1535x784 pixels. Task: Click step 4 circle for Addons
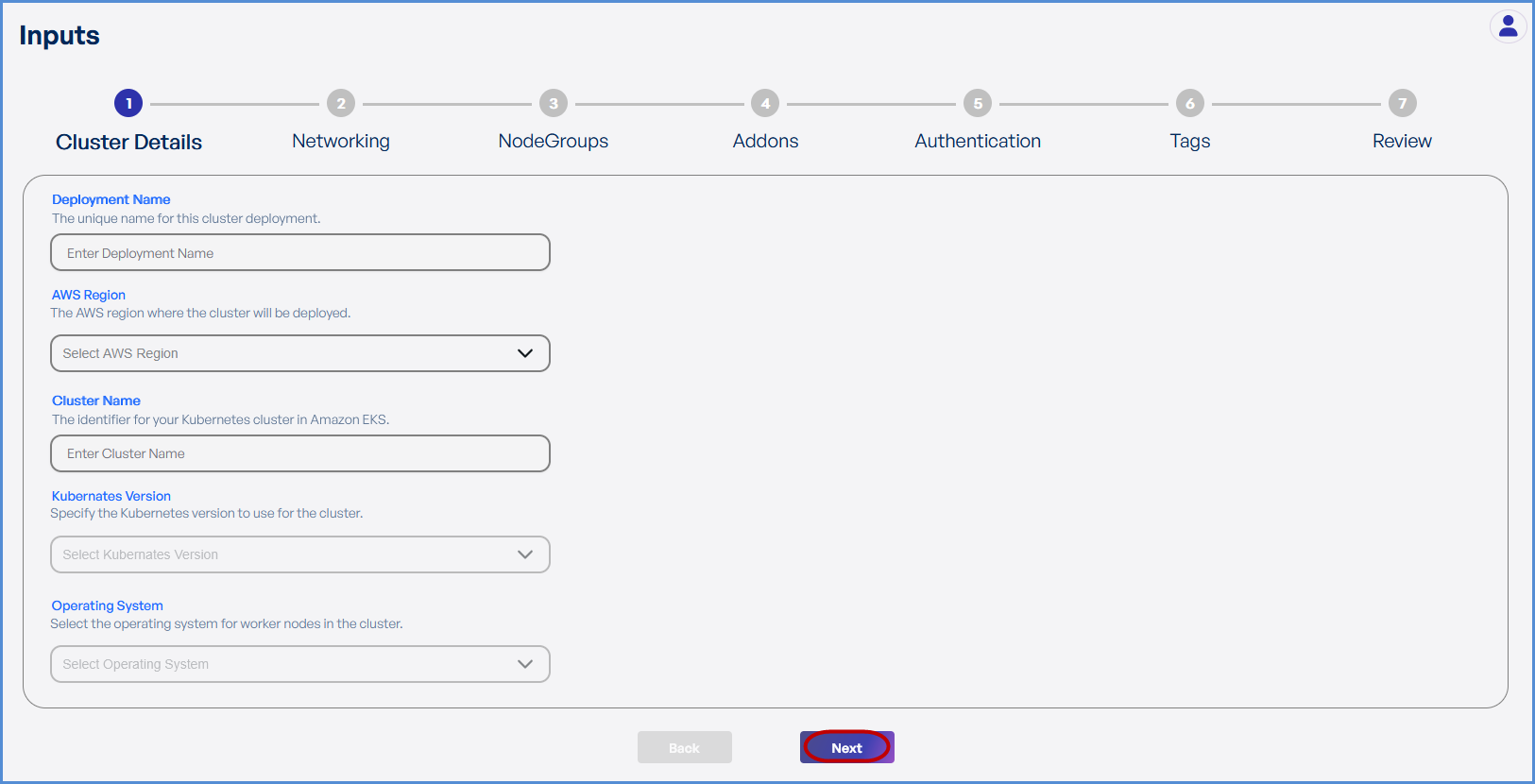coord(765,103)
